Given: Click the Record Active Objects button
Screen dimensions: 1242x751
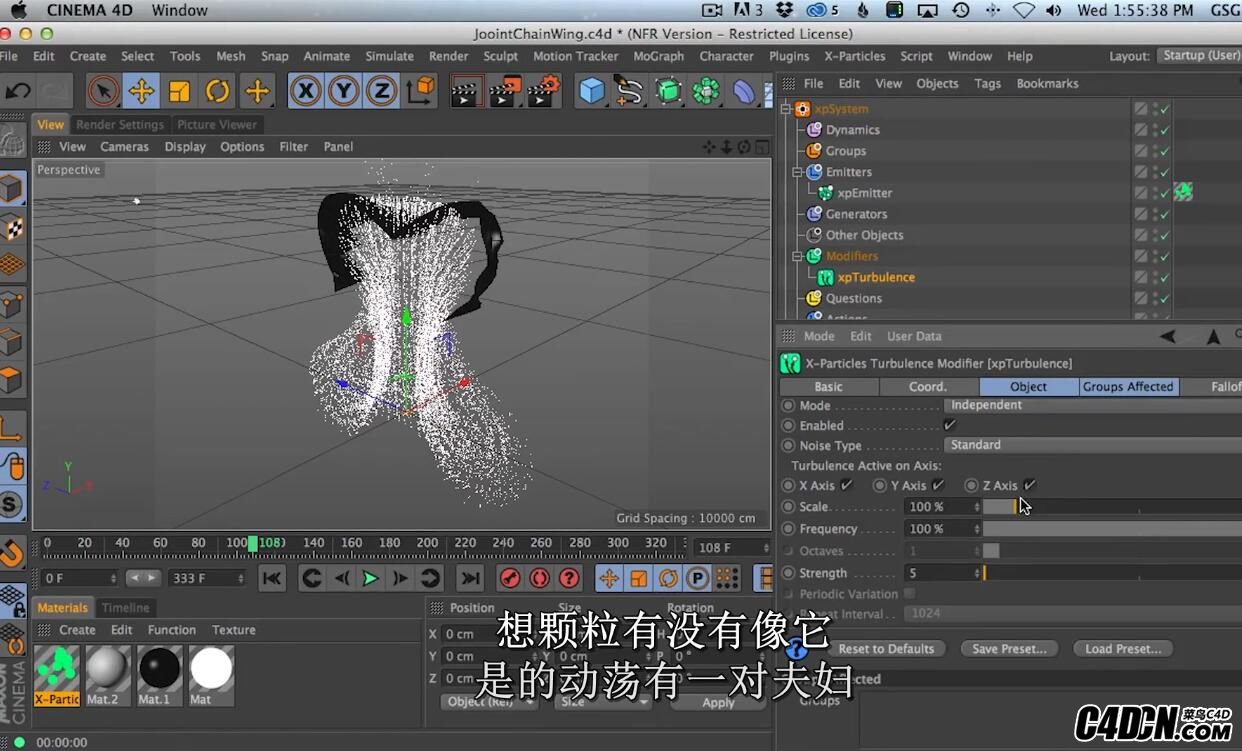Looking at the screenshot, I should click(x=510, y=578).
